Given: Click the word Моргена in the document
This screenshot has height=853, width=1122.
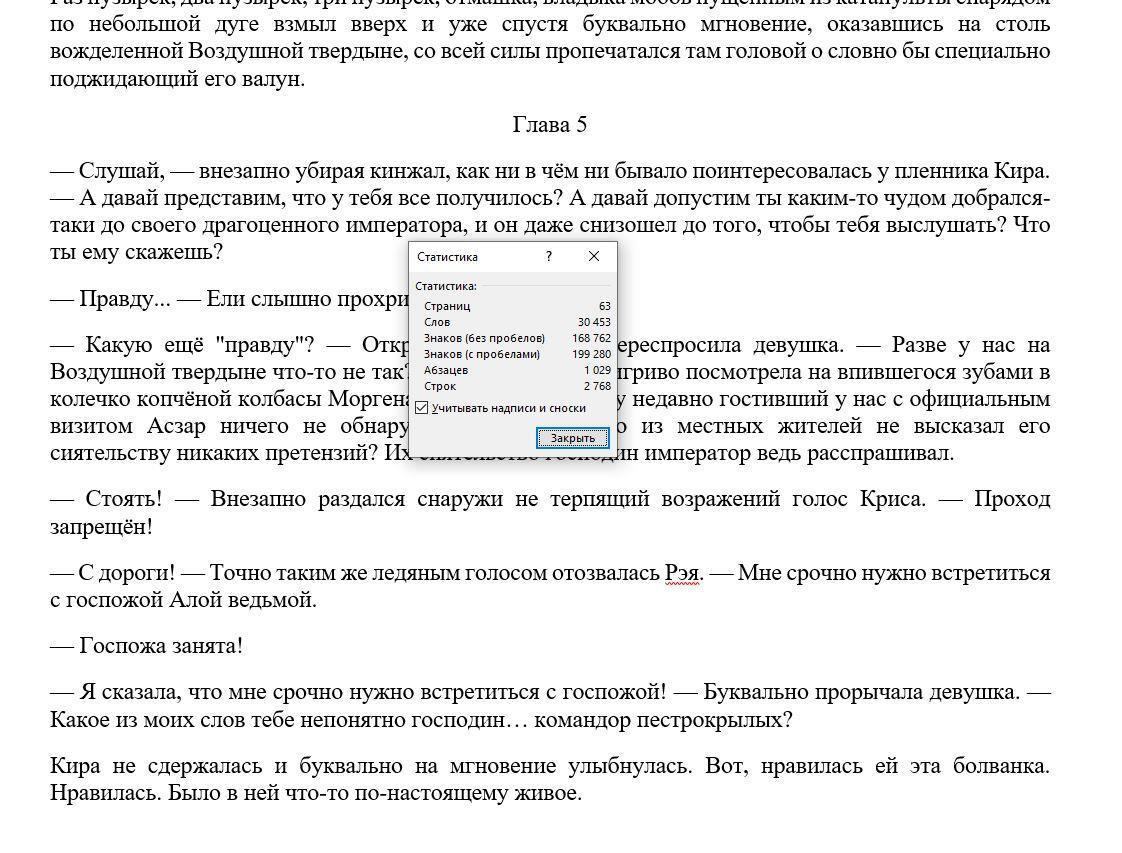Looking at the screenshot, I should 368,399.
